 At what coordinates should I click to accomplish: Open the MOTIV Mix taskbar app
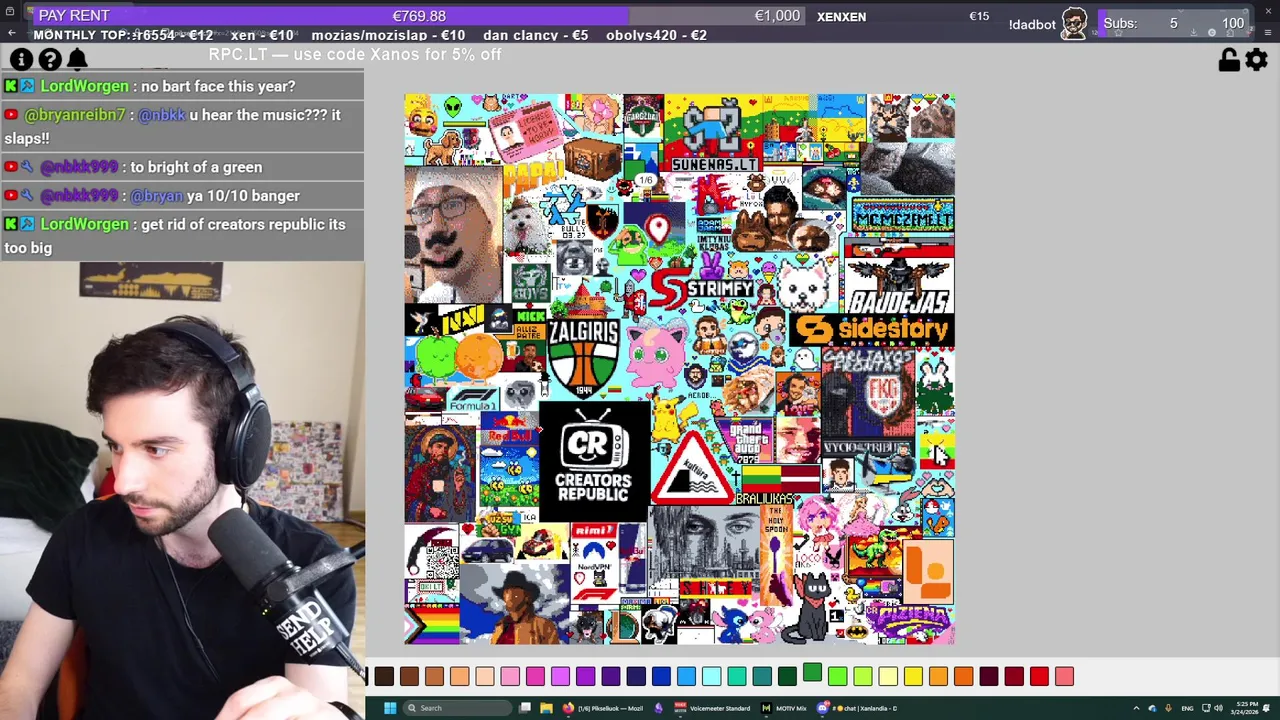pyautogui.click(x=785, y=708)
